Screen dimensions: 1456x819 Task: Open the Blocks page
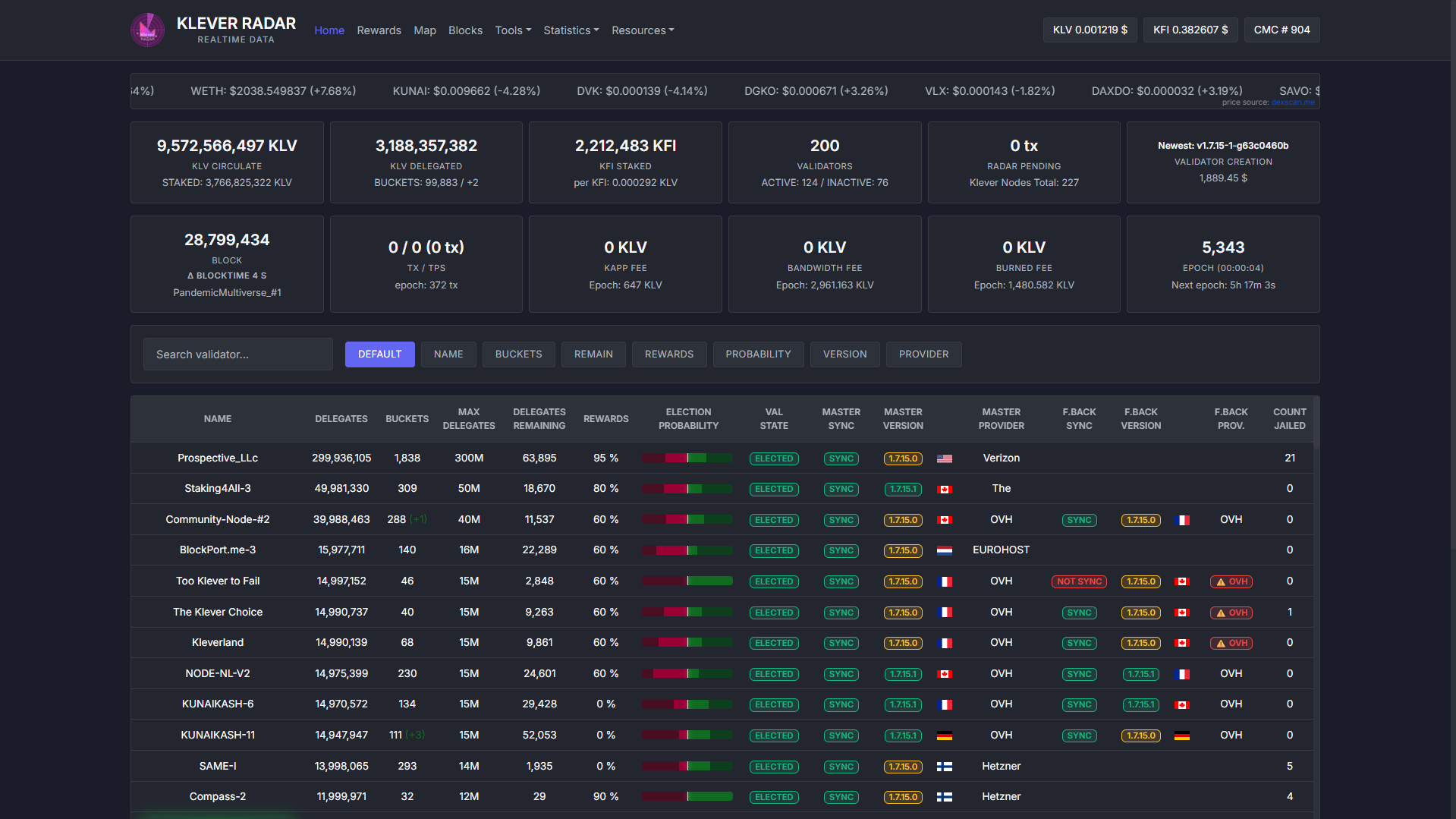[x=465, y=30]
